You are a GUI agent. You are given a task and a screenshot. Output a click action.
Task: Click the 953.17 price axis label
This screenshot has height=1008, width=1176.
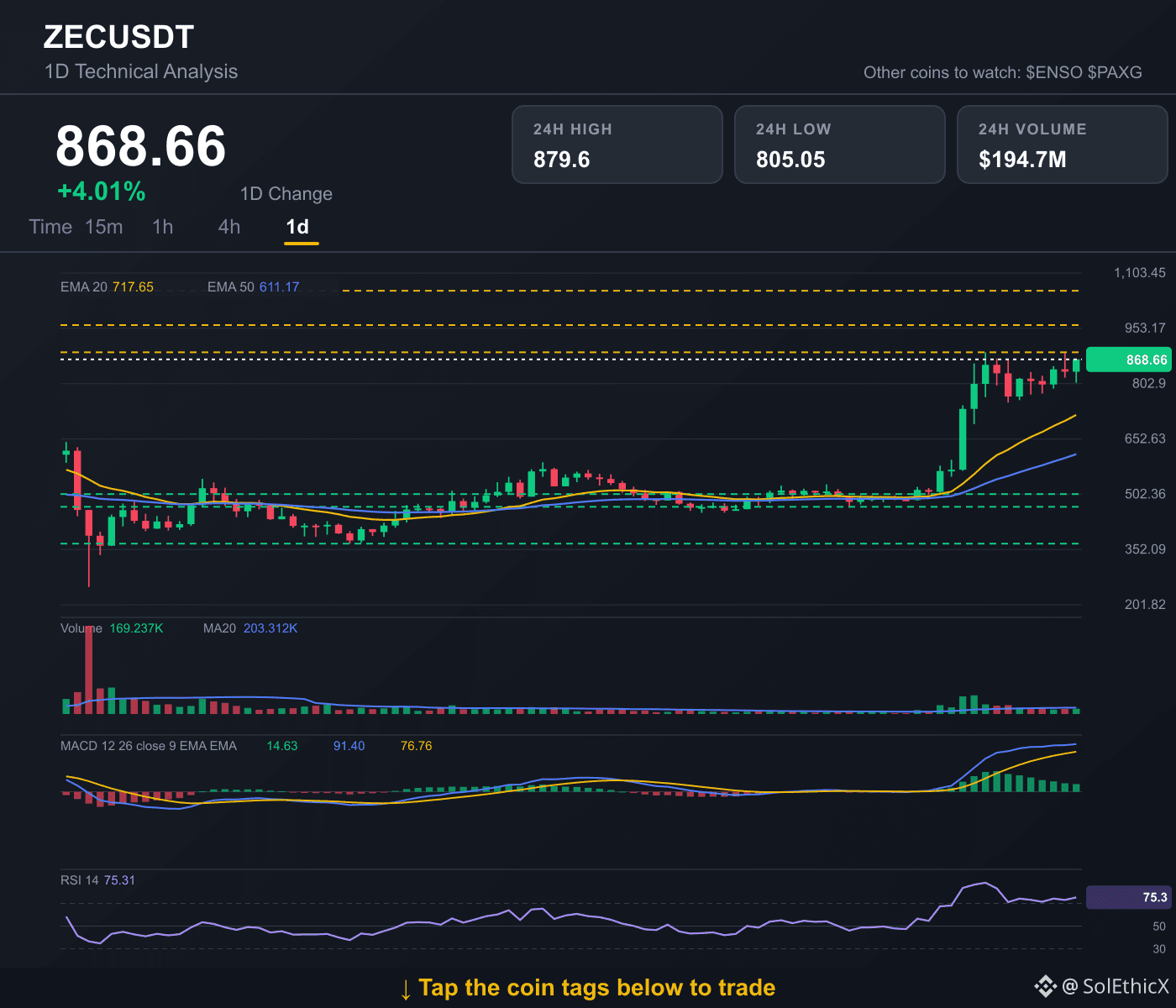click(x=1146, y=328)
